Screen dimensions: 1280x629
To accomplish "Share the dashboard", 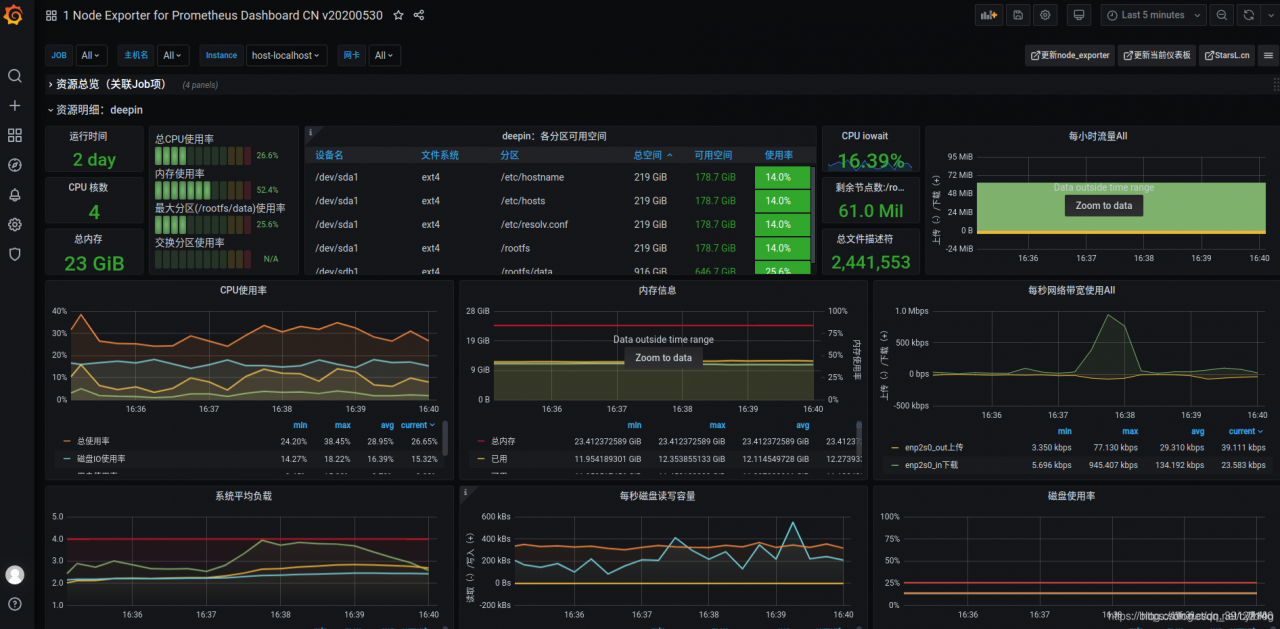I will point(419,15).
